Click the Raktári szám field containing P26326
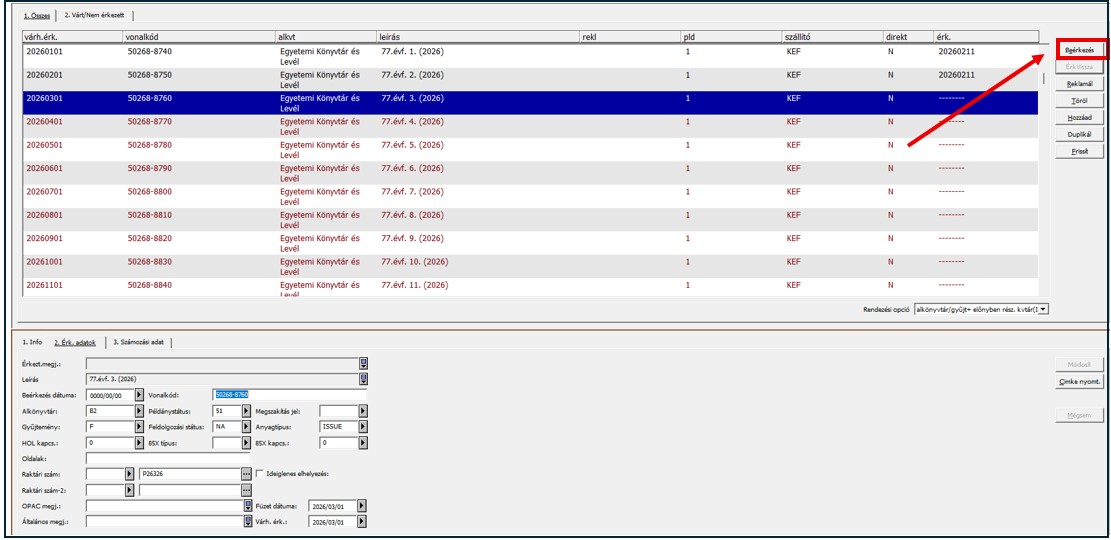Screen dimensions: 1111x540 tap(190, 474)
